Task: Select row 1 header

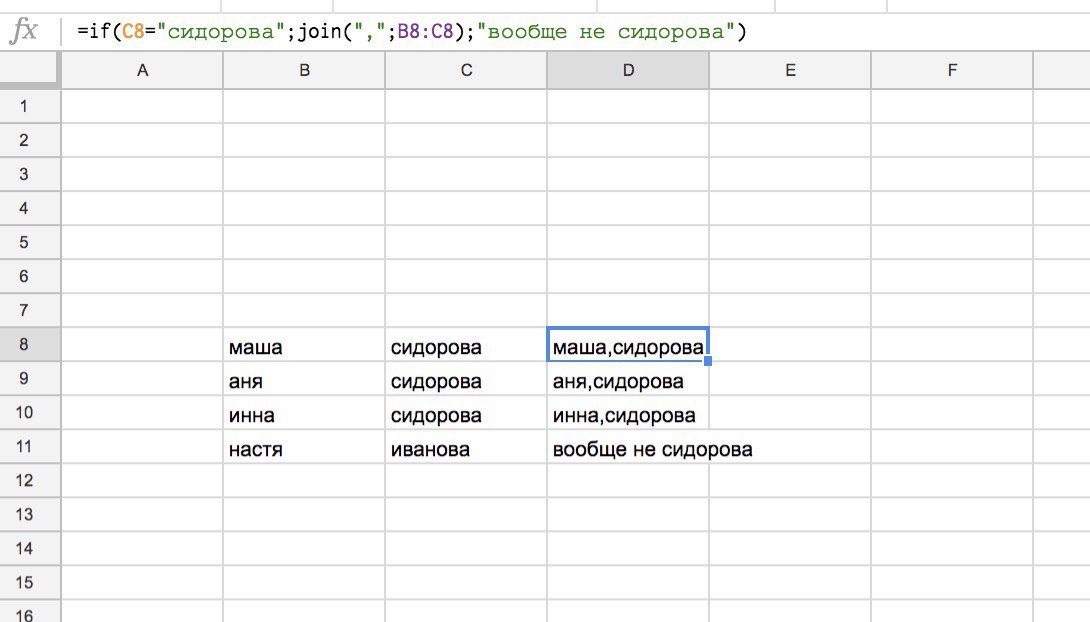Action: 30,107
